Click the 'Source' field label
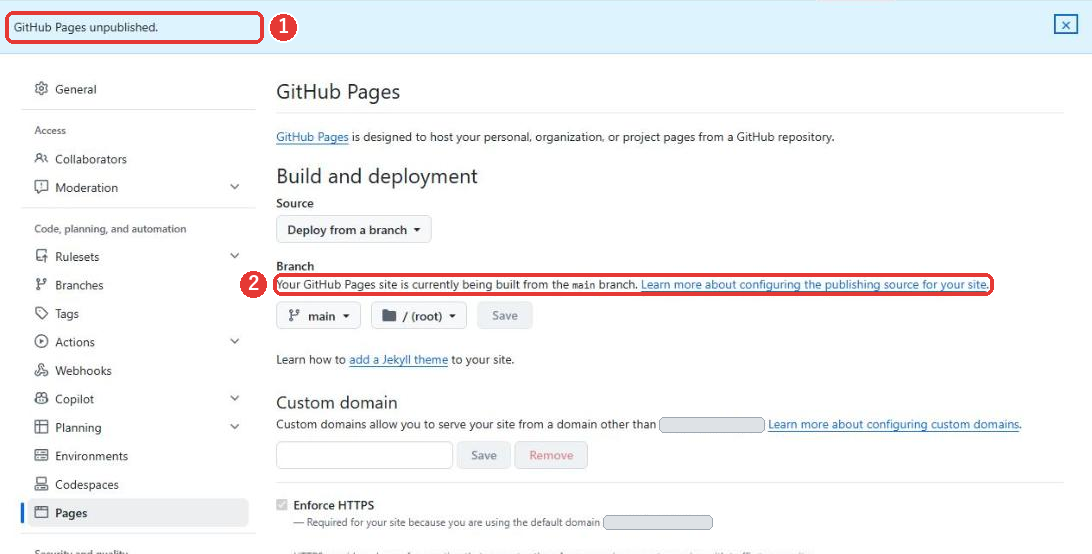Image resolution: width=1092 pixels, height=554 pixels. [295, 203]
